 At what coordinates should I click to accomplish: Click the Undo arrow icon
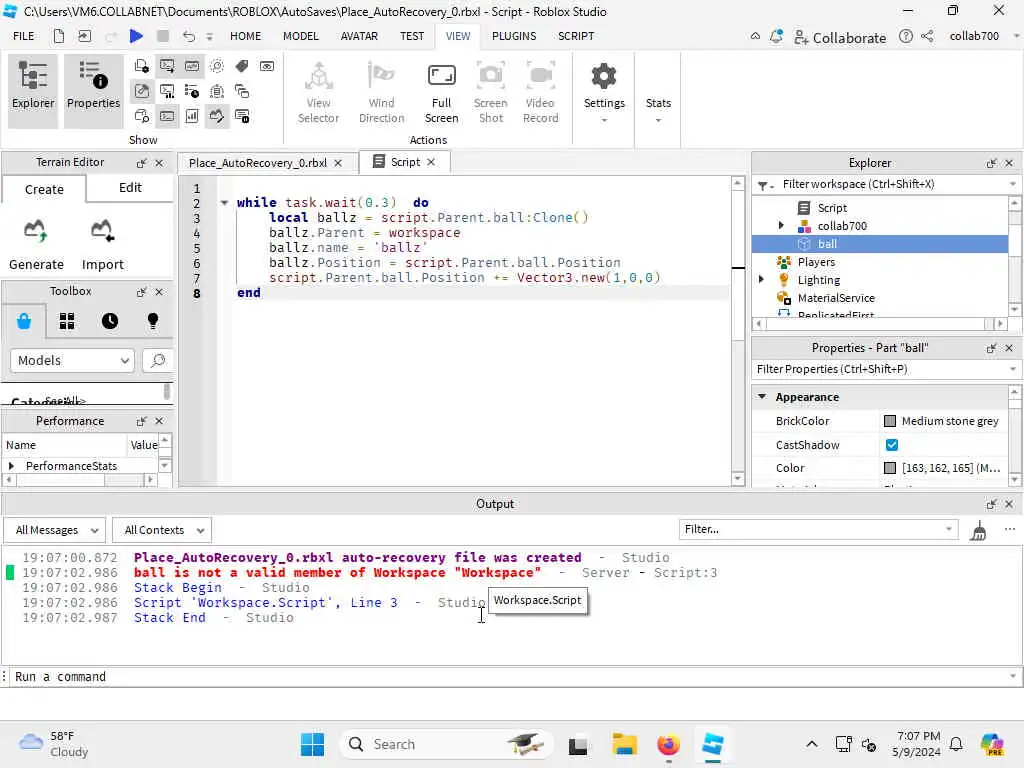(x=189, y=36)
